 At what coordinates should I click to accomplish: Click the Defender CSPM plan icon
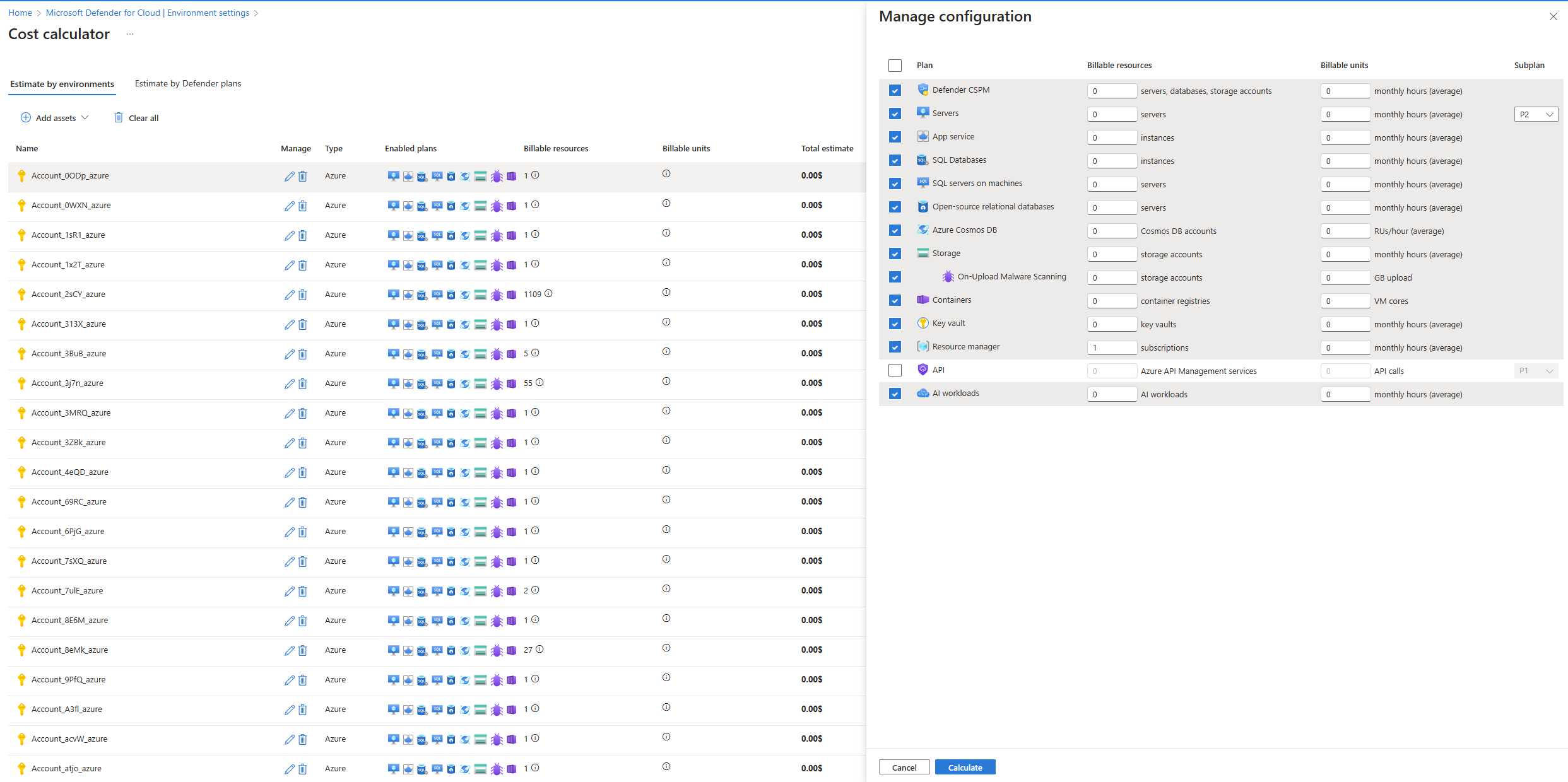[x=923, y=90]
